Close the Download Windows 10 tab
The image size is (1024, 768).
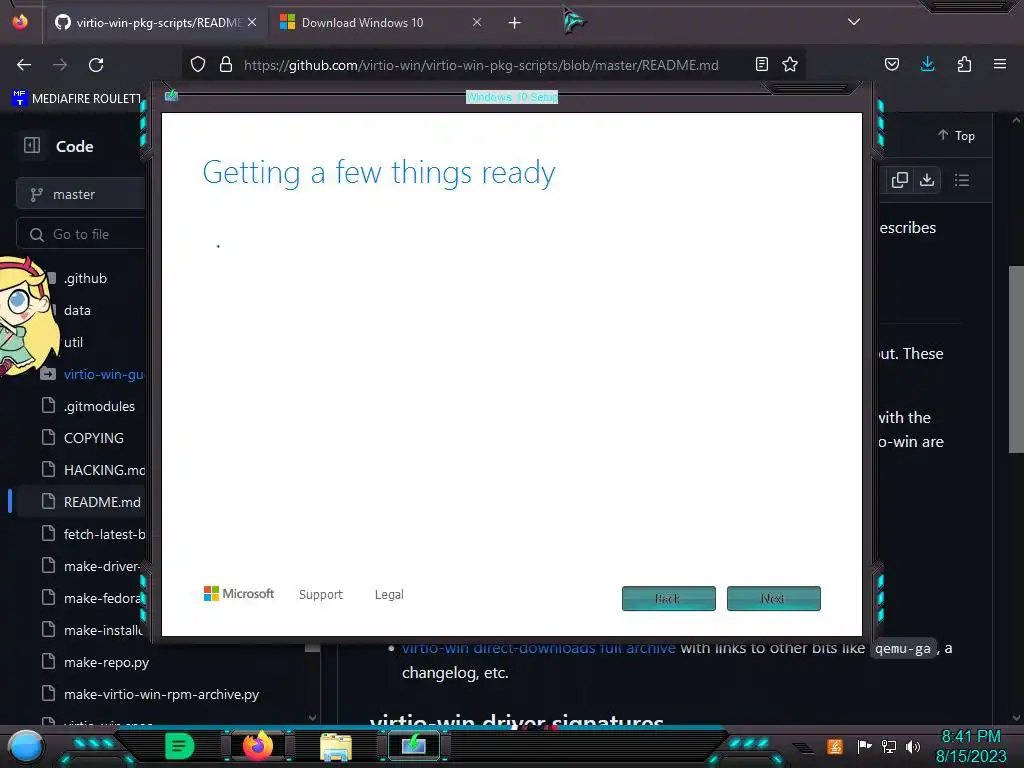[x=477, y=22]
